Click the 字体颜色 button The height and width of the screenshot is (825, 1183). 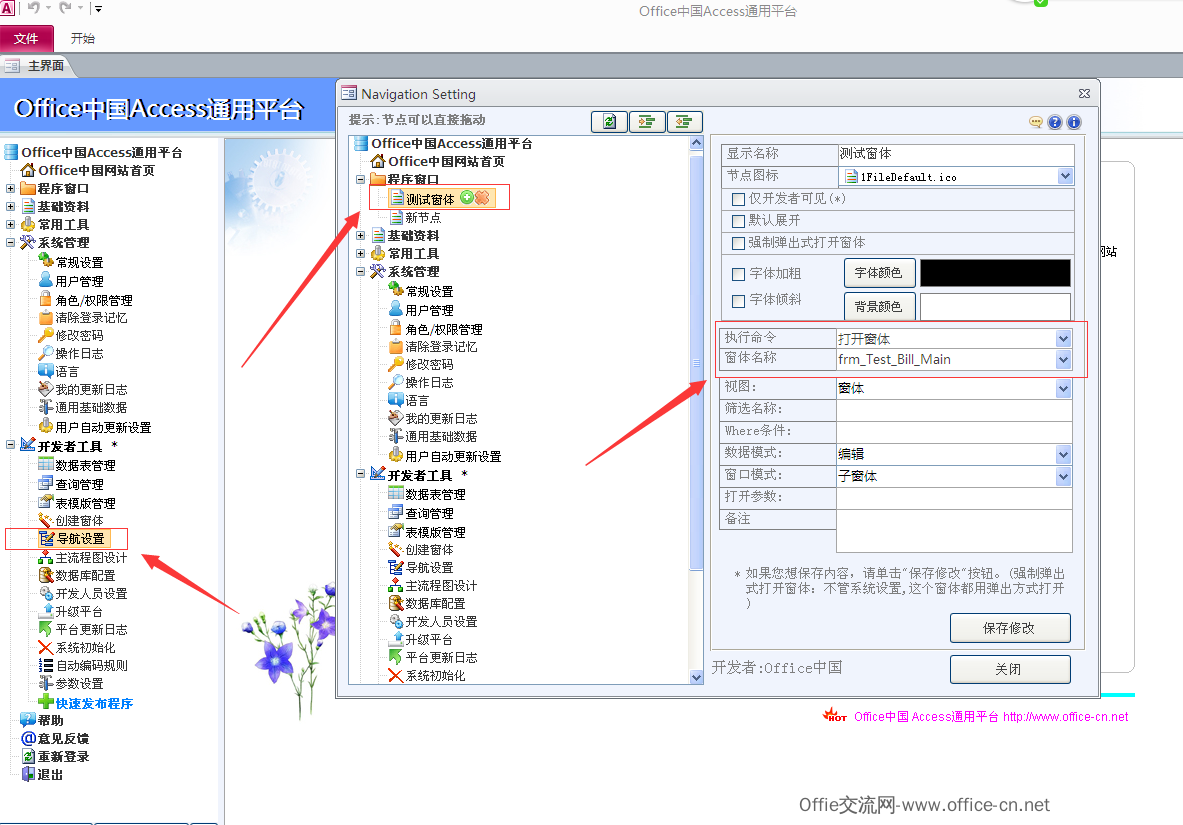click(x=879, y=272)
